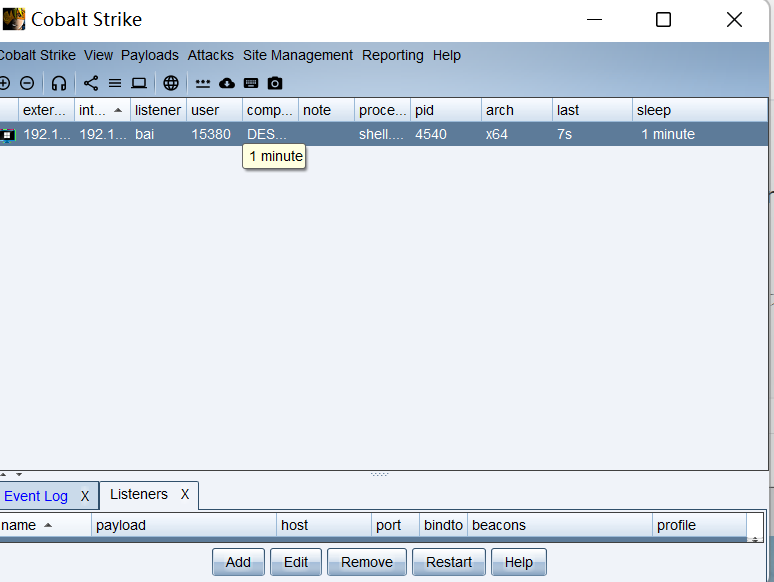
Task: Sort sessions by last column
Action: (x=592, y=110)
